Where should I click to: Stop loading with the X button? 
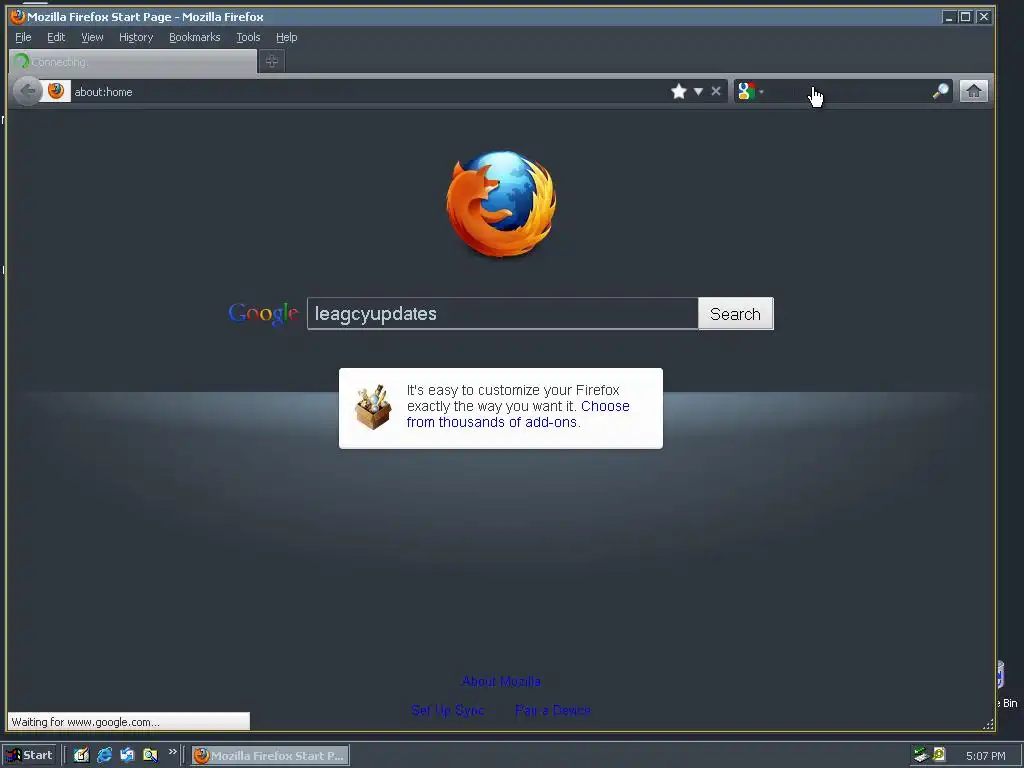click(x=716, y=91)
